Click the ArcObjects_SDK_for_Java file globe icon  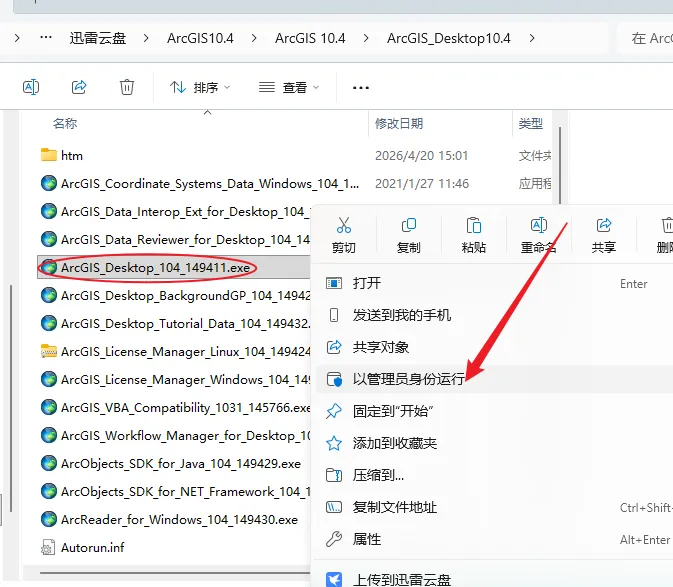(x=49, y=463)
